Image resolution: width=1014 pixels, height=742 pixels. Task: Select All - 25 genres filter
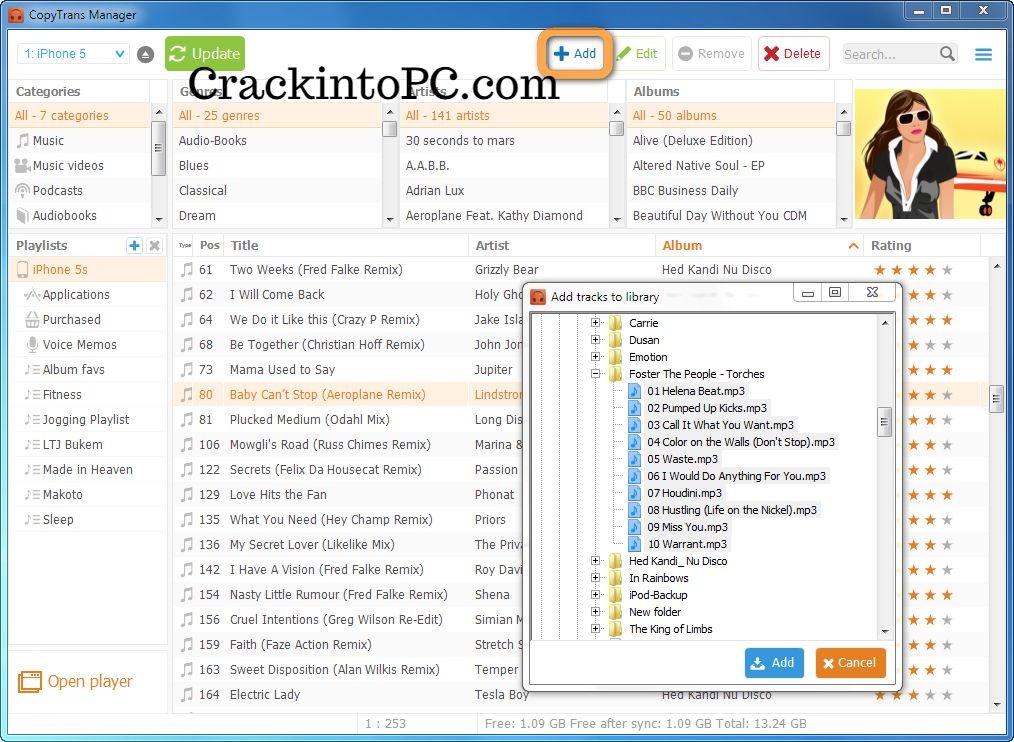tap(277, 115)
